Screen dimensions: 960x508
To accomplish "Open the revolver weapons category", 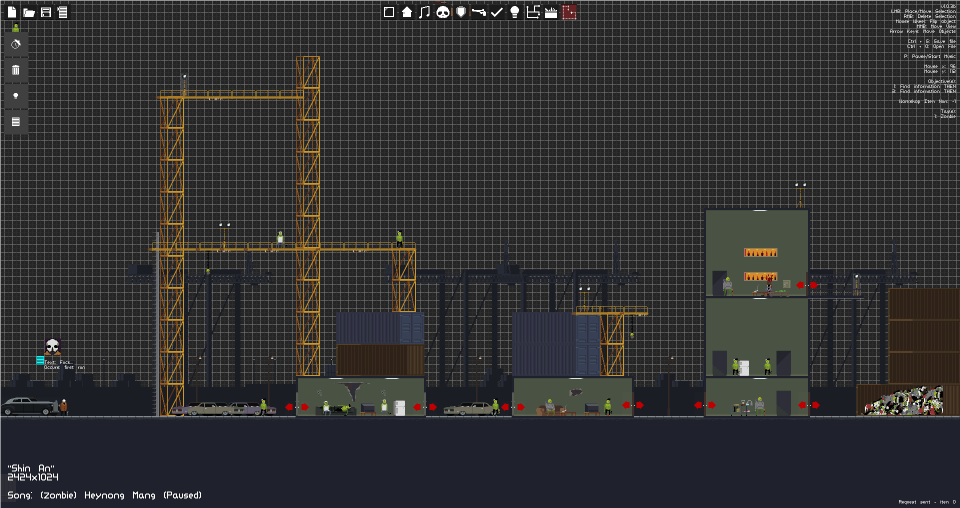I will point(479,12).
